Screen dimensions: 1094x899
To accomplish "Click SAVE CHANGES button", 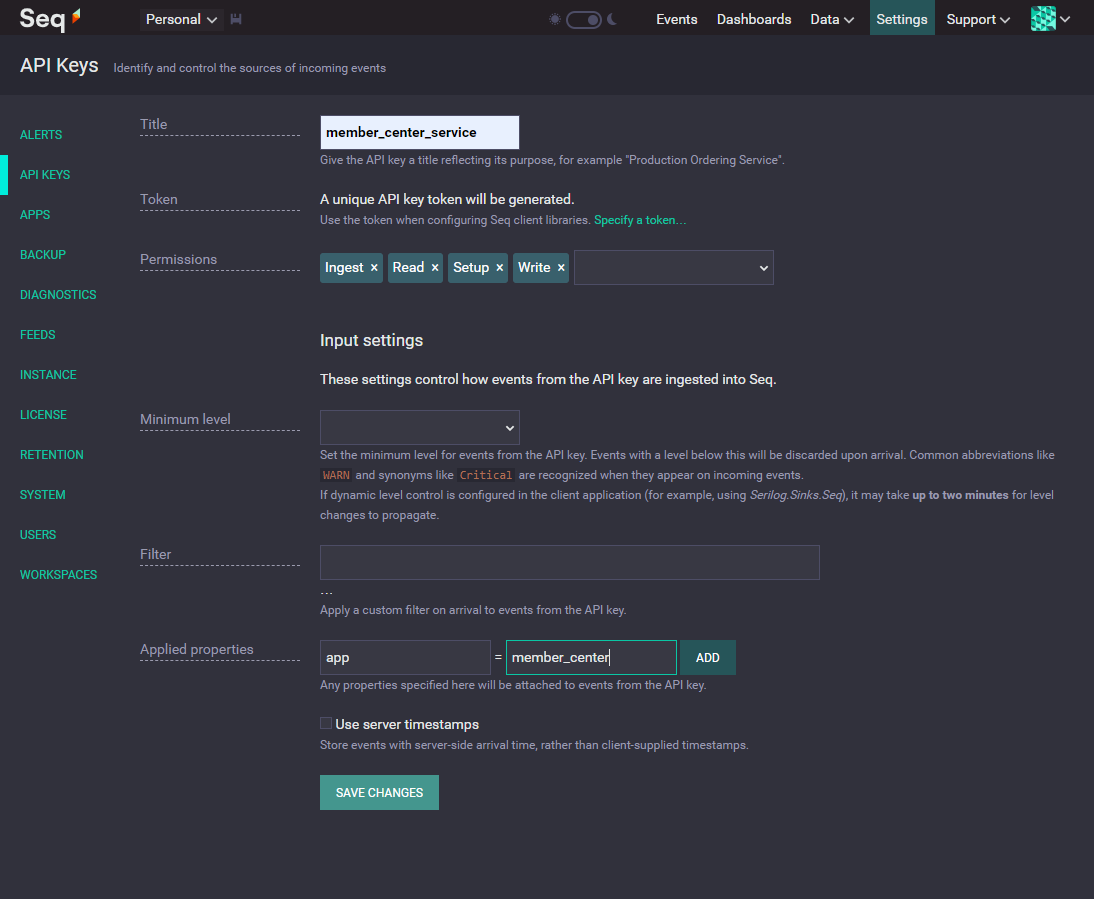I will [x=380, y=793].
